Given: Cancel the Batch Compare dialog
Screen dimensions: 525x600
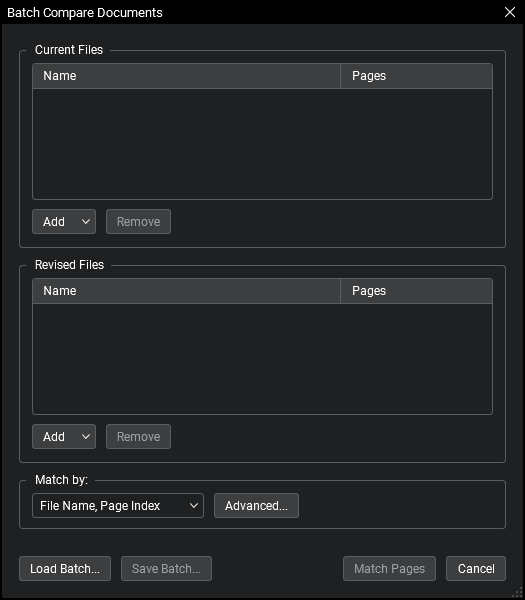Looking at the screenshot, I should coord(476,568).
